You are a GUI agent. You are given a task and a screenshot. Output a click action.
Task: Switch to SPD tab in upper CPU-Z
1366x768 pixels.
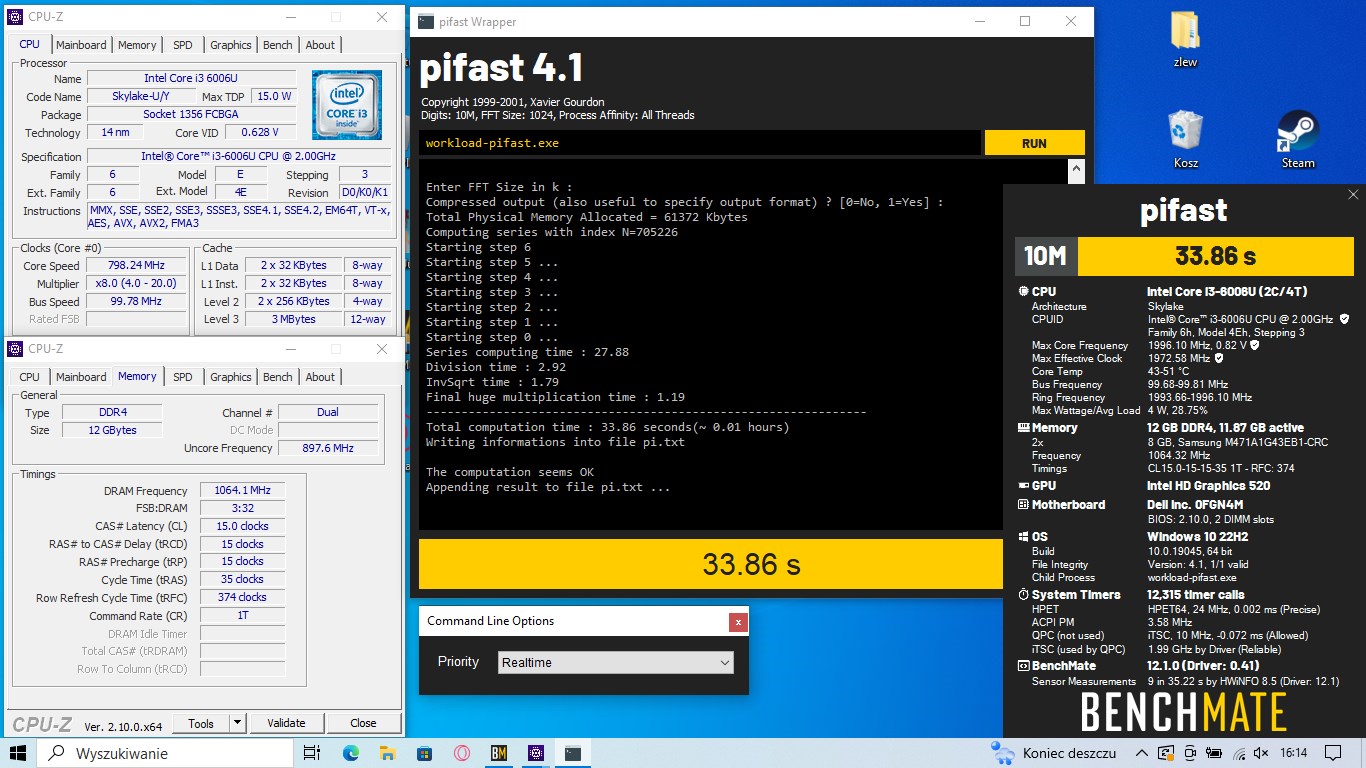[x=183, y=45]
